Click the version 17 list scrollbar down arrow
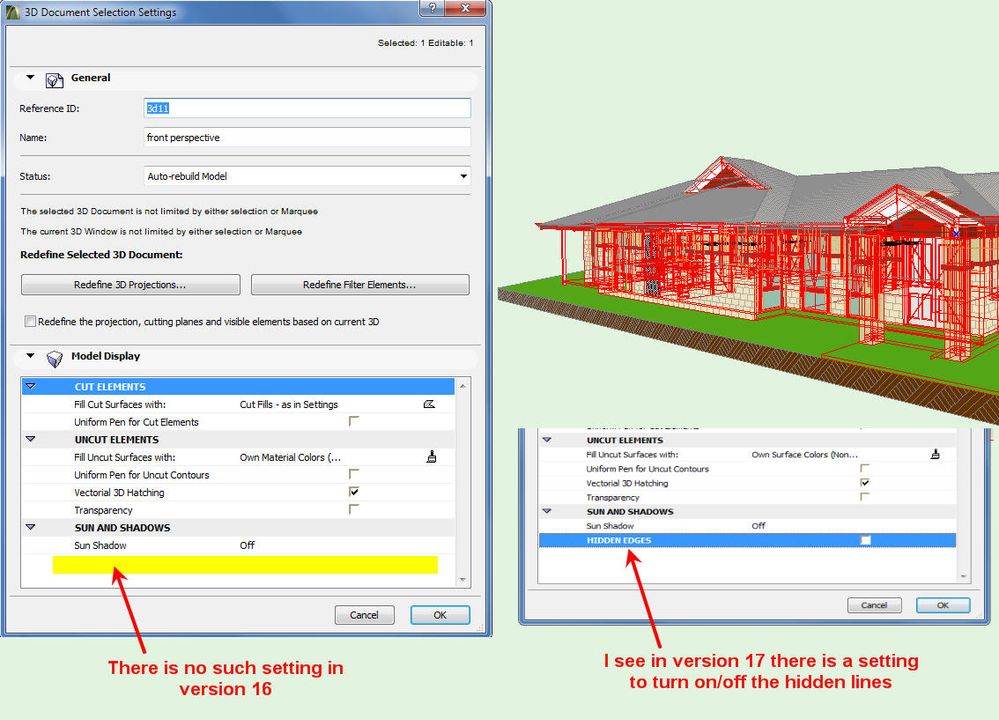 [963, 576]
